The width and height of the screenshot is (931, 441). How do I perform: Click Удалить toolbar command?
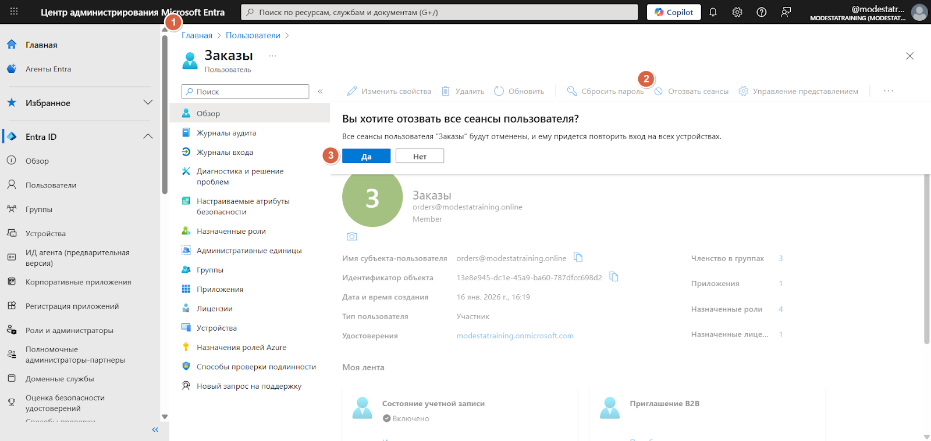[x=463, y=91]
